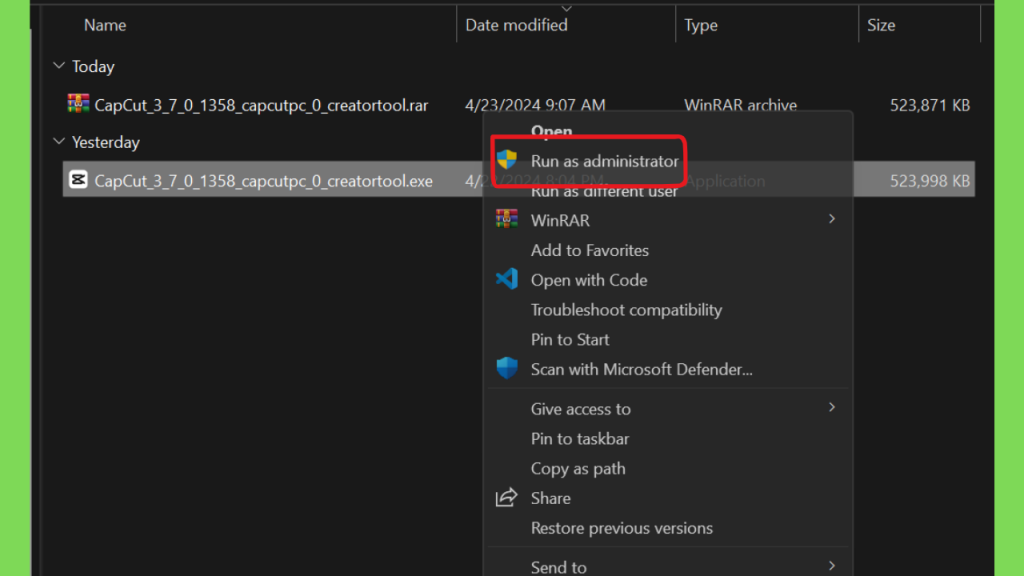Screen dimensions: 1024x576
Task: Click the Today group label
Action: click(93, 67)
